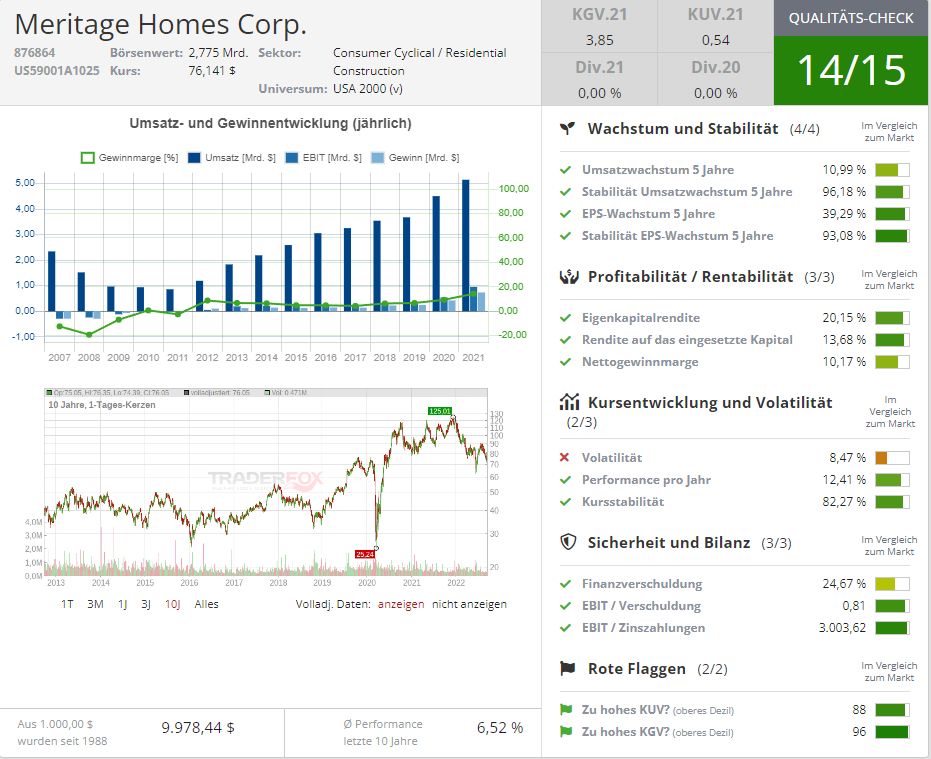931x759 pixels.
Task: Click the Qualitäts-Check 14/15 score box
Action: (851, 53)
